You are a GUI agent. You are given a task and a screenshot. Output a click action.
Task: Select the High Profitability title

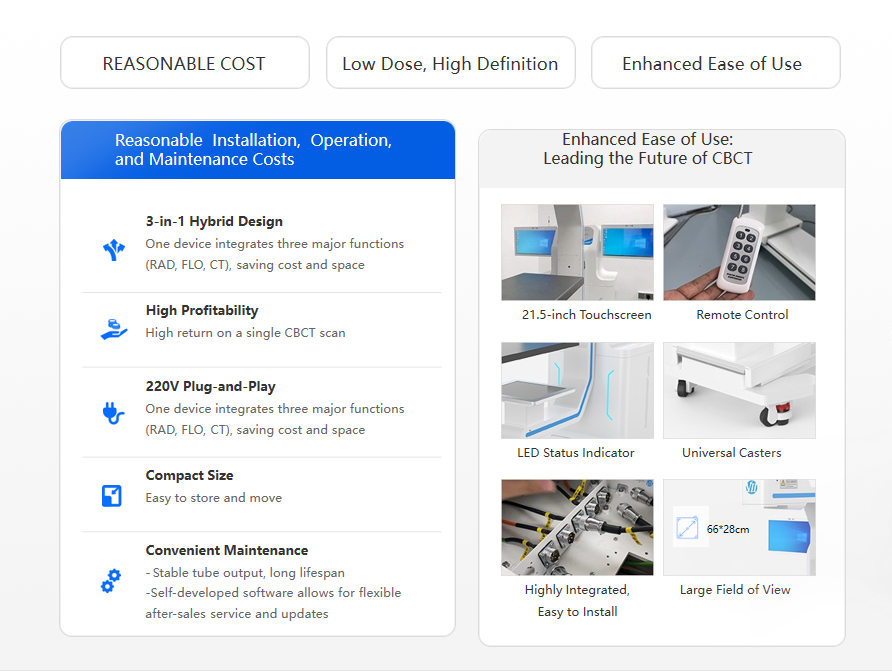tap(202, 310)
